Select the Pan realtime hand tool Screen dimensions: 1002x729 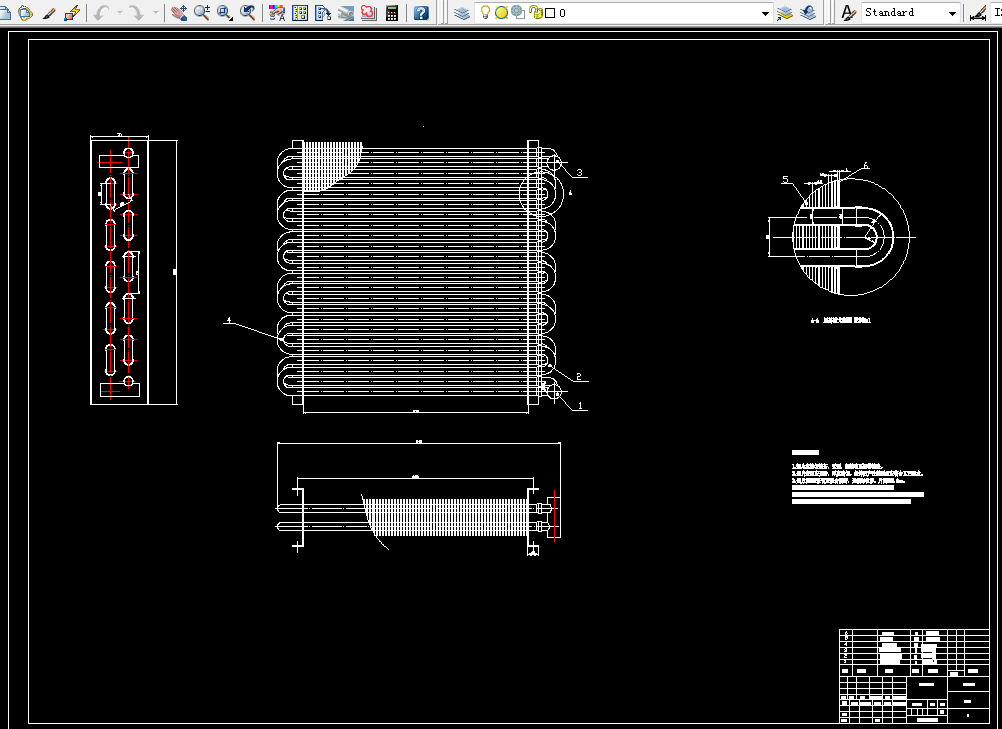click(x=179, y=13)
